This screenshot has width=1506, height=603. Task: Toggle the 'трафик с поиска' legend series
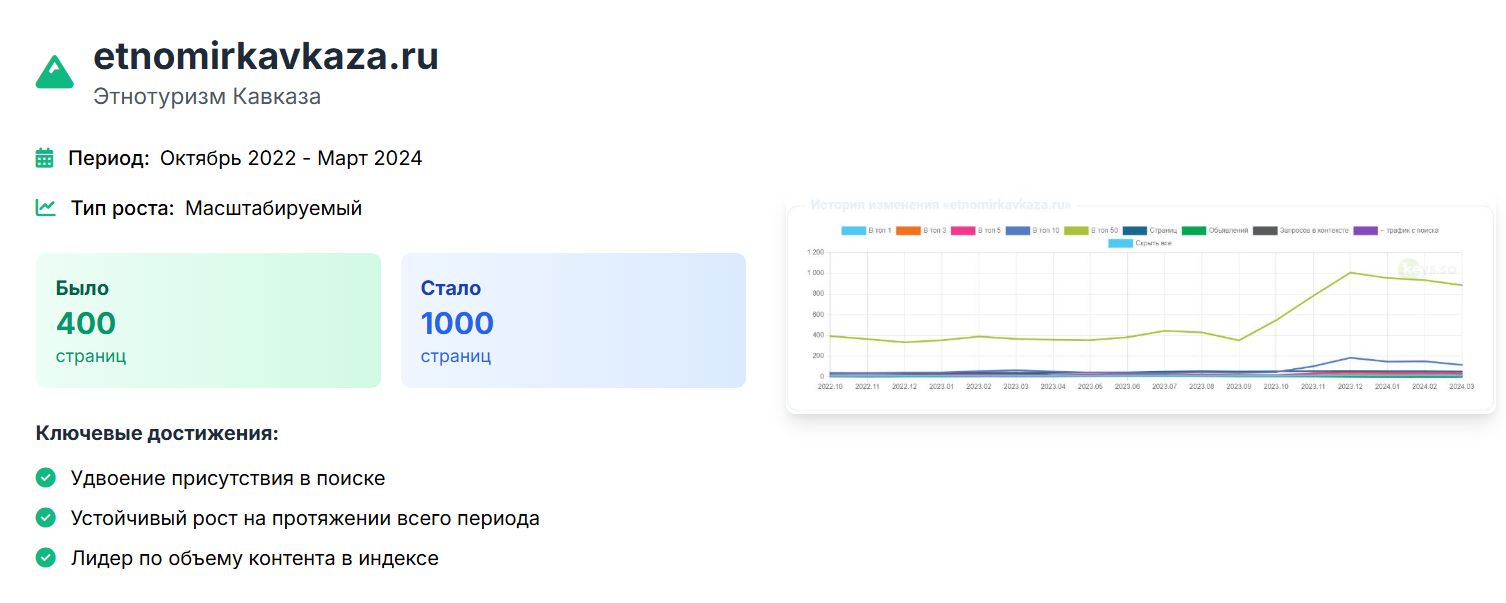pos(1395,231)
